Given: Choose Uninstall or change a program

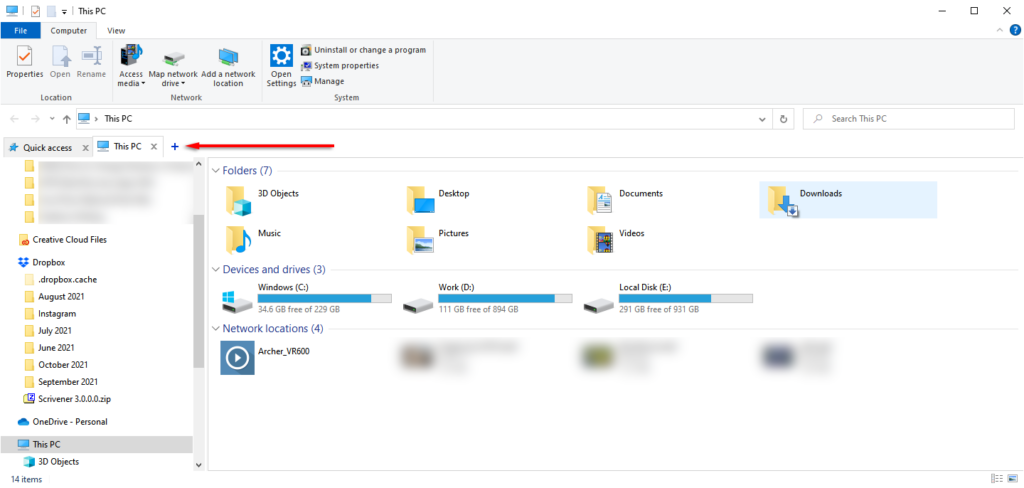Looking at the screenshot, I should point(363,50).
